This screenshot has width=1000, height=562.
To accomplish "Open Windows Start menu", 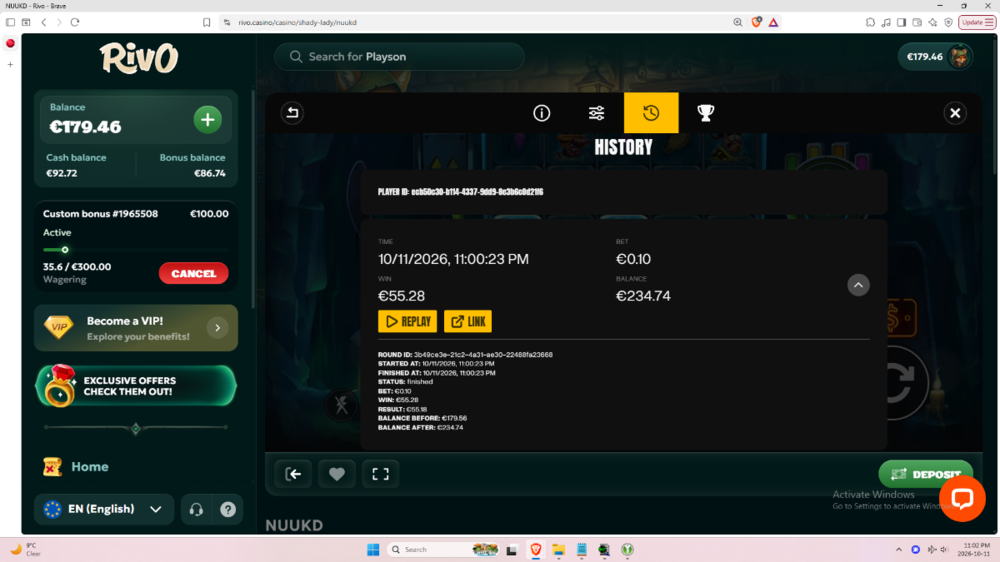I will tap(373, 549).
